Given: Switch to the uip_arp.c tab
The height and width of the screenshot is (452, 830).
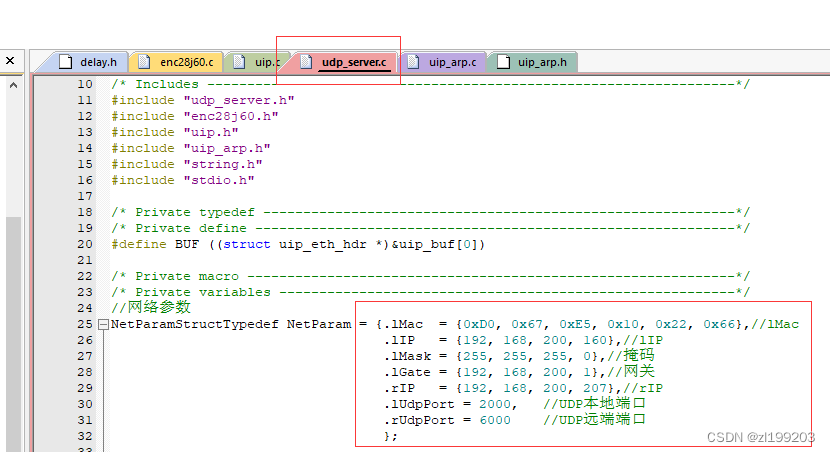Looking at the screenshot, I should pos(444,62).
